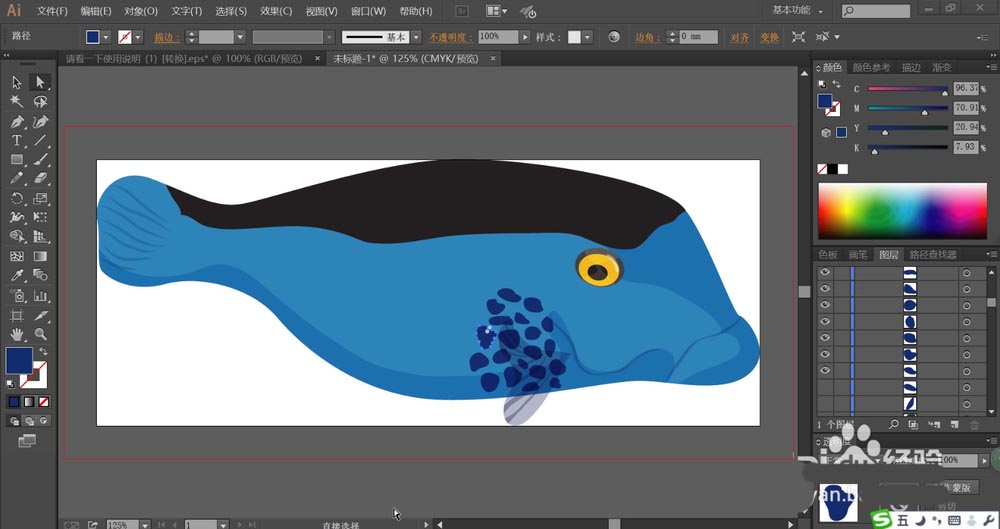Open the 效果(C) menu
The width and height of the screenshot is (1000, 529).
[x=276, y=11]
